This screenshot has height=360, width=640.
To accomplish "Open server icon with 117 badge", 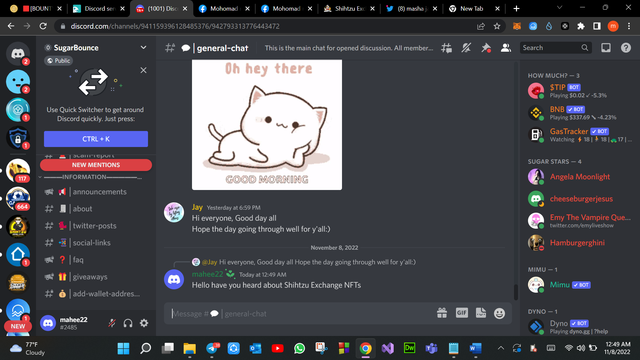I will 18,170.
